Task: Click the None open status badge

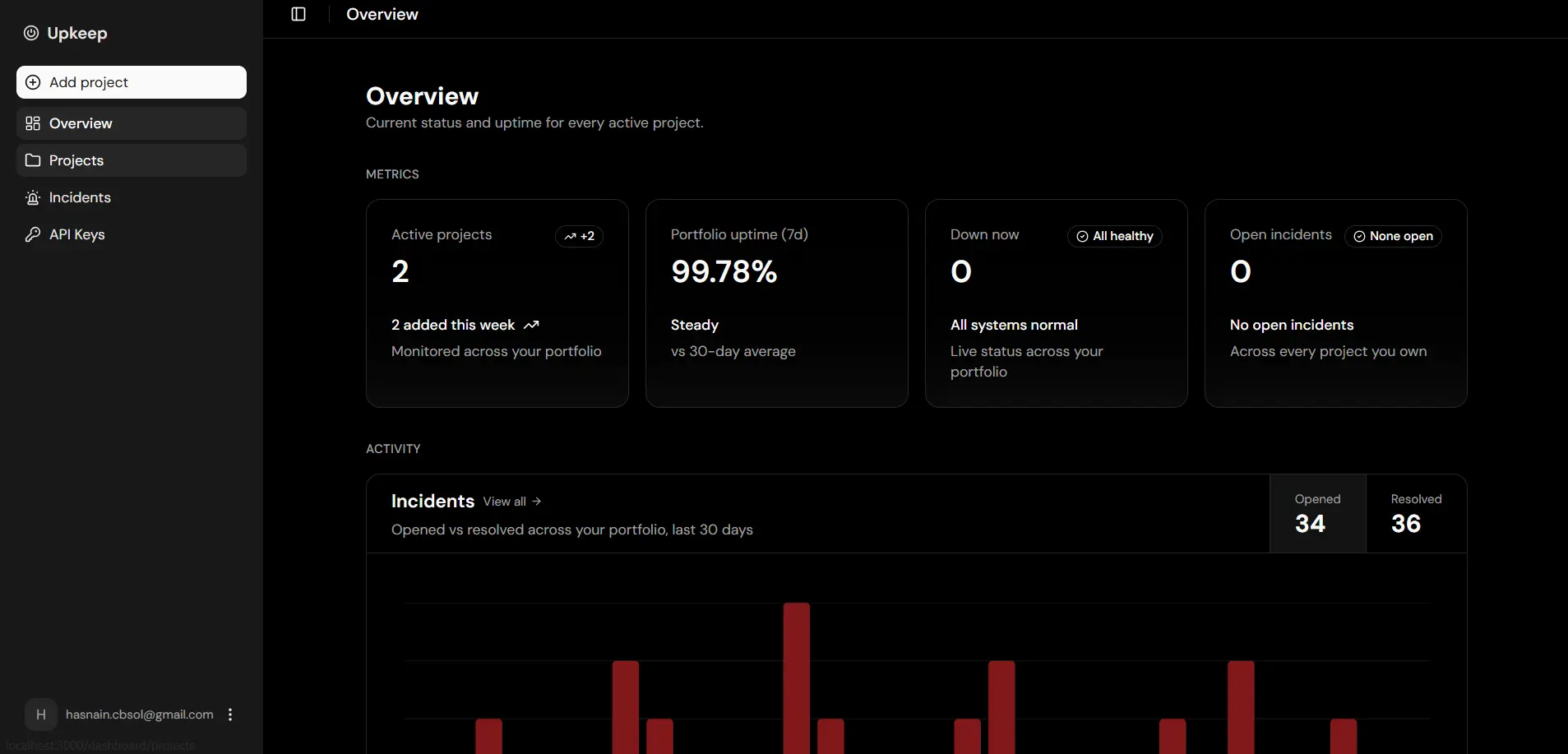Action: tap(1393, 236)
